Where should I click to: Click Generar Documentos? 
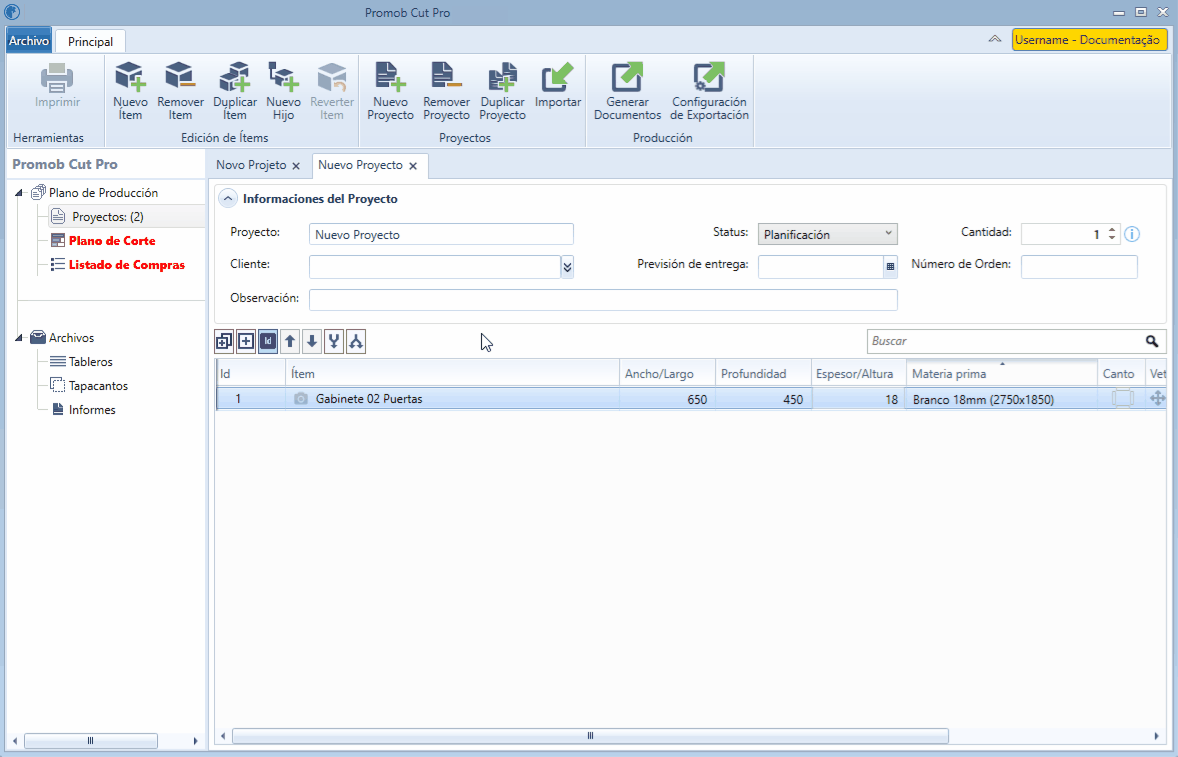pyautogui.click(x=627, y=91)
